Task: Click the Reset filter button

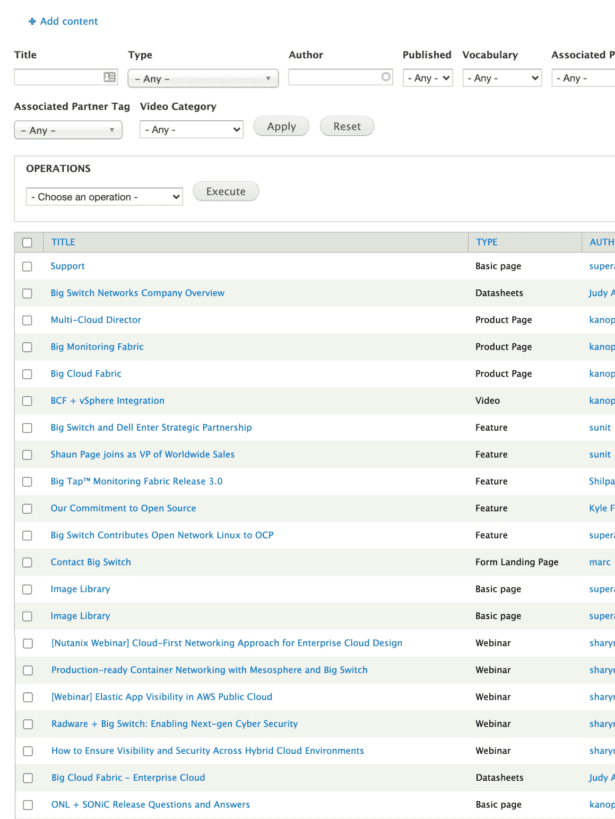Action: coord(347,126)
